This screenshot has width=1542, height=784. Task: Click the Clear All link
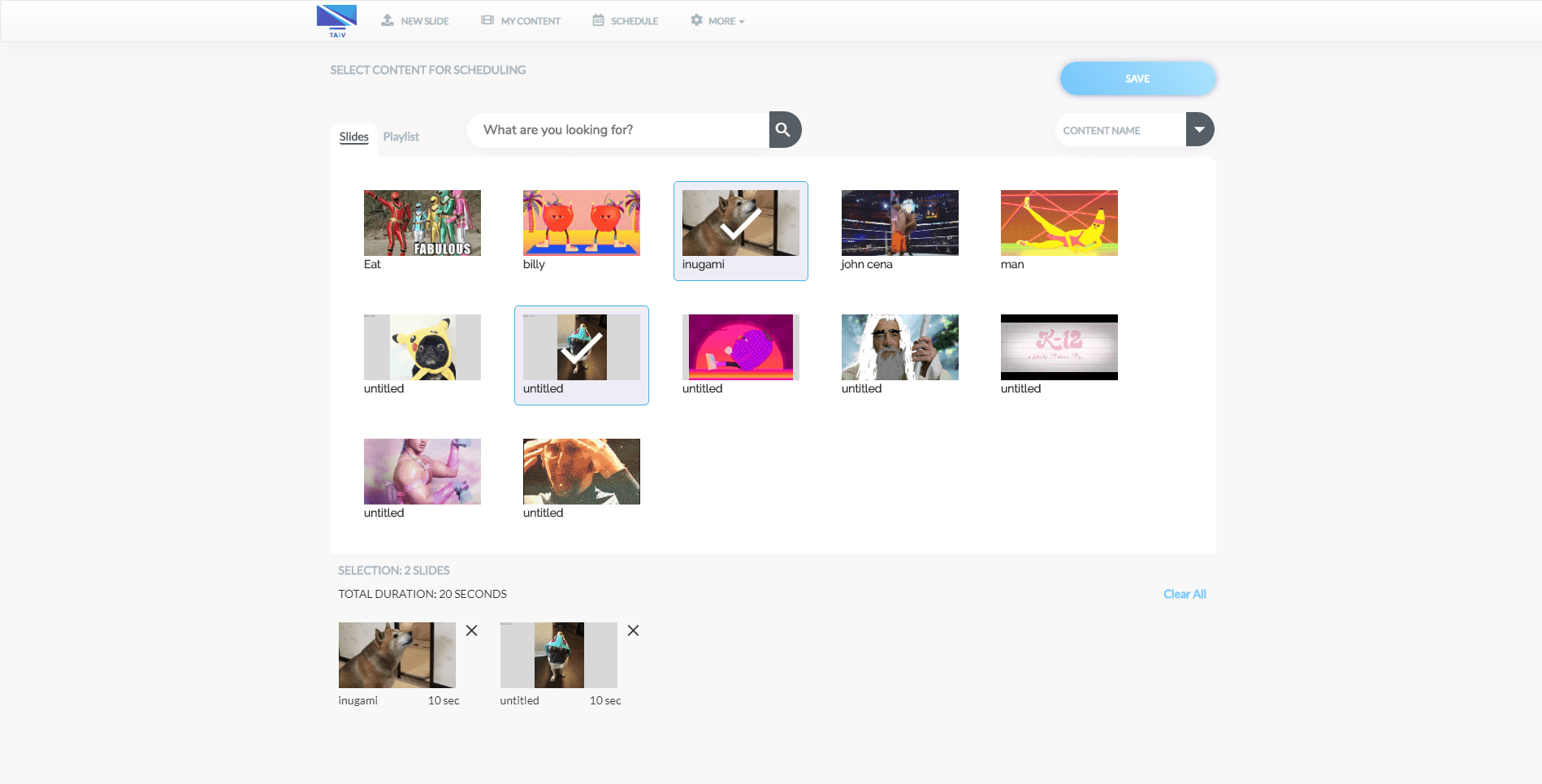[x=1184, y=594]
